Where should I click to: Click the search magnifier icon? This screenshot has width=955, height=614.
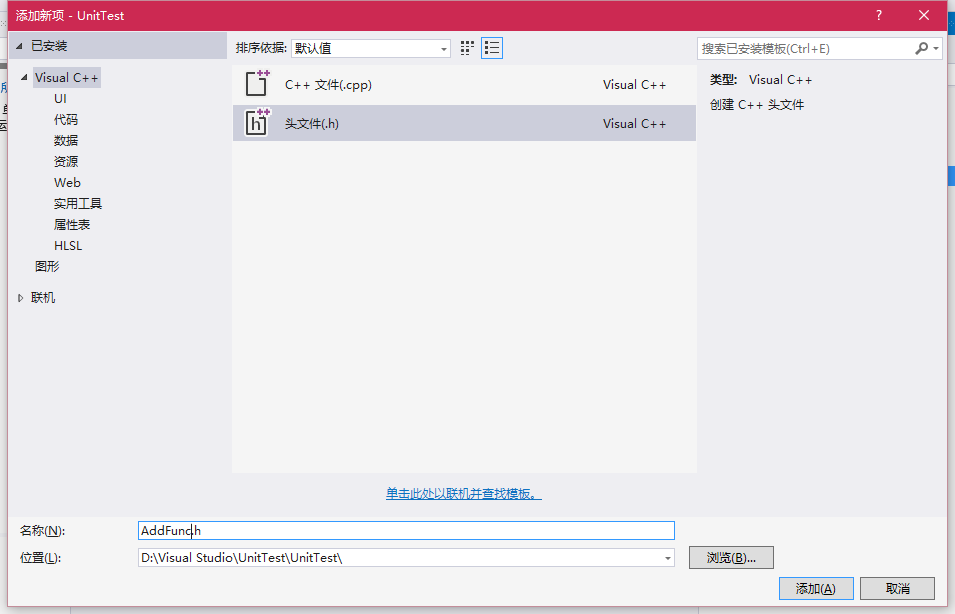coord(921,48)
